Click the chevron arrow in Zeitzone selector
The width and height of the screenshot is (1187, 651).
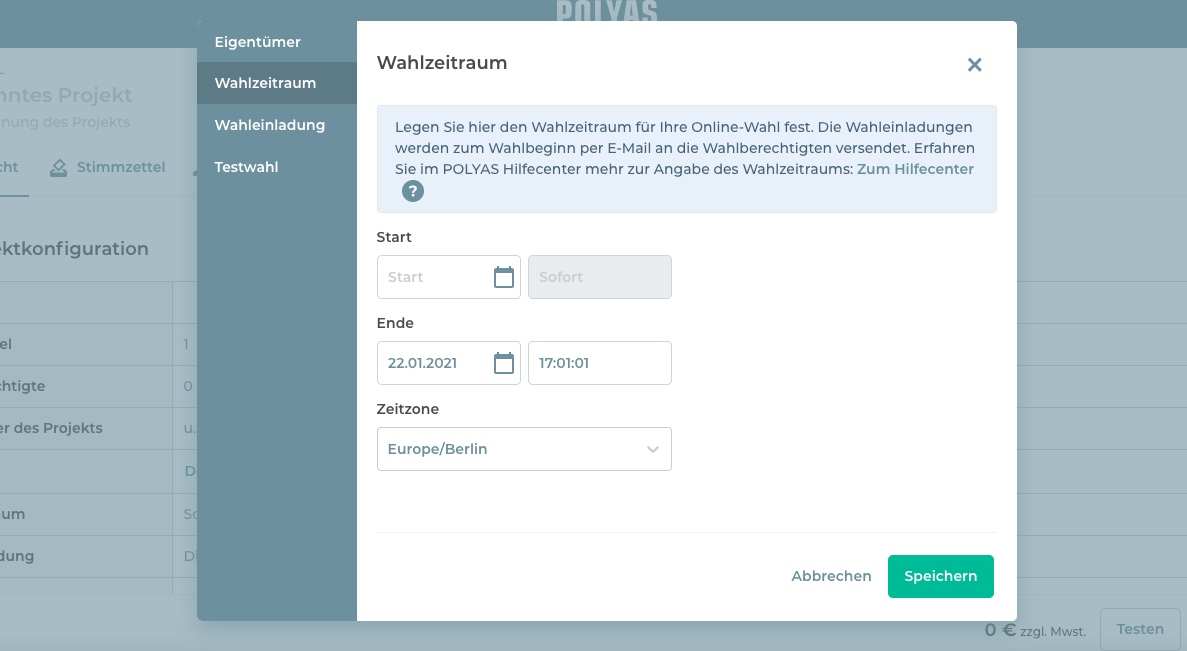[x=653, y=449]
